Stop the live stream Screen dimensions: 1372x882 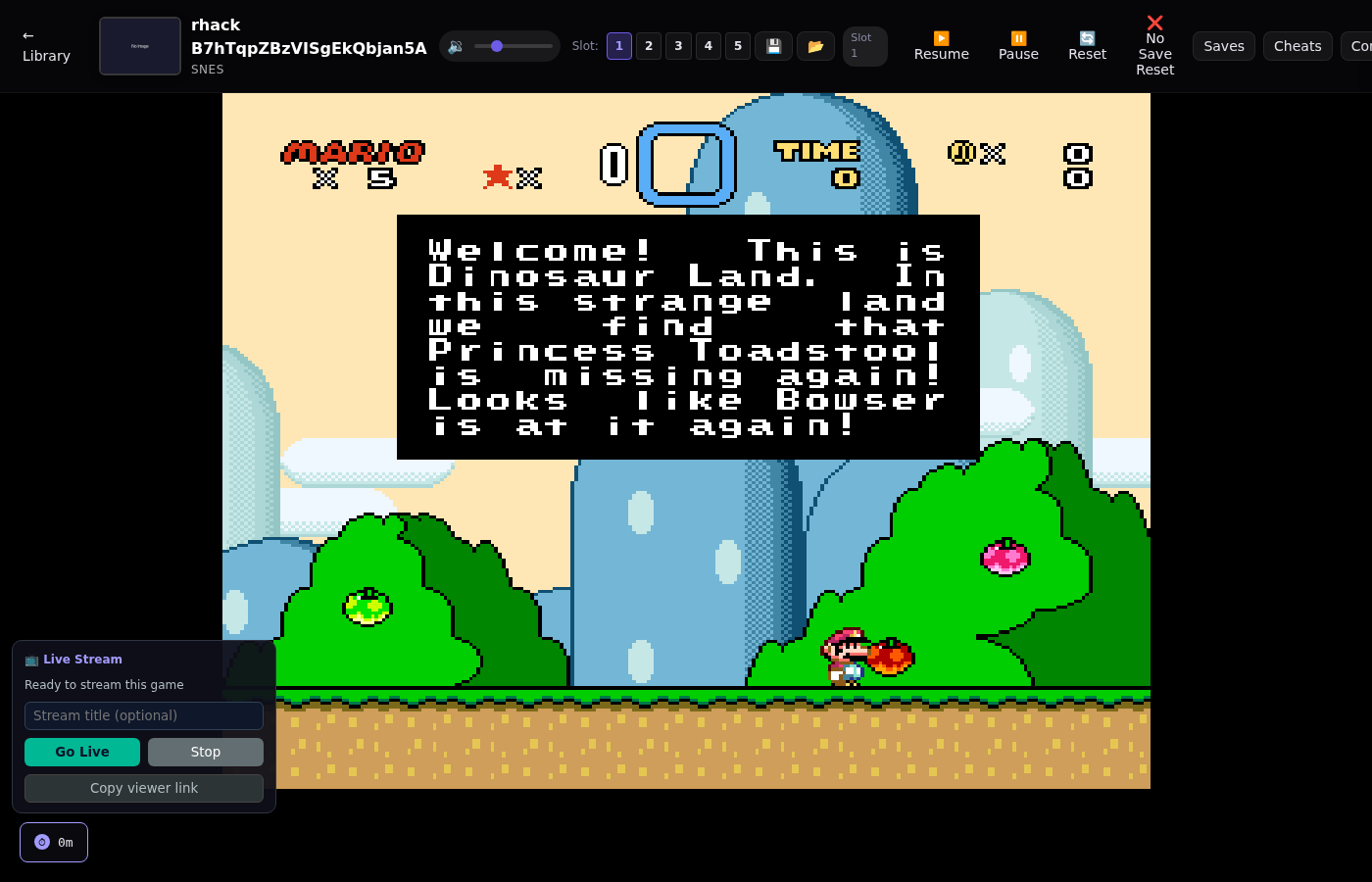[x=206, y=752]
